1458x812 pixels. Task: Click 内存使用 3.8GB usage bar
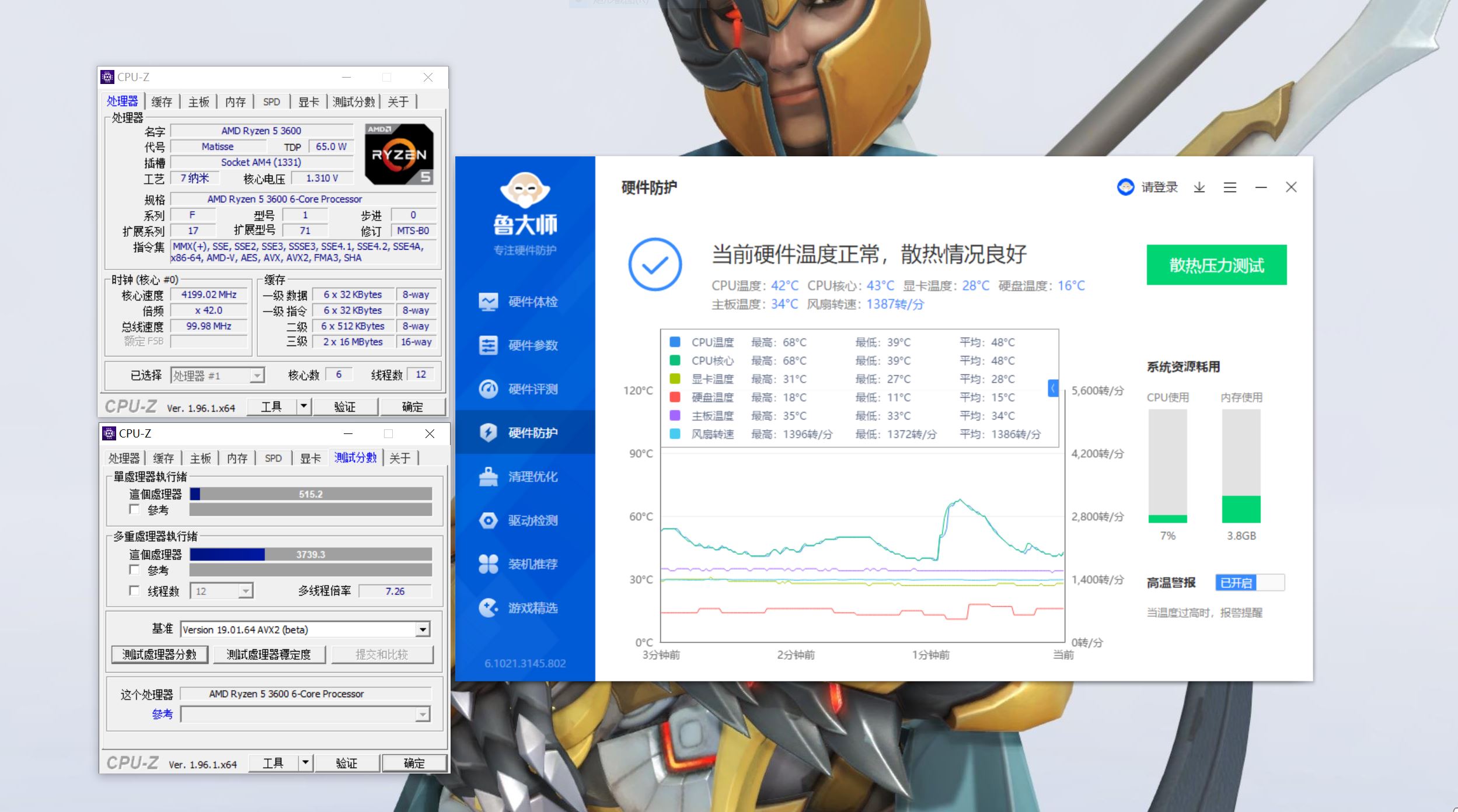tap(1241, 466)
